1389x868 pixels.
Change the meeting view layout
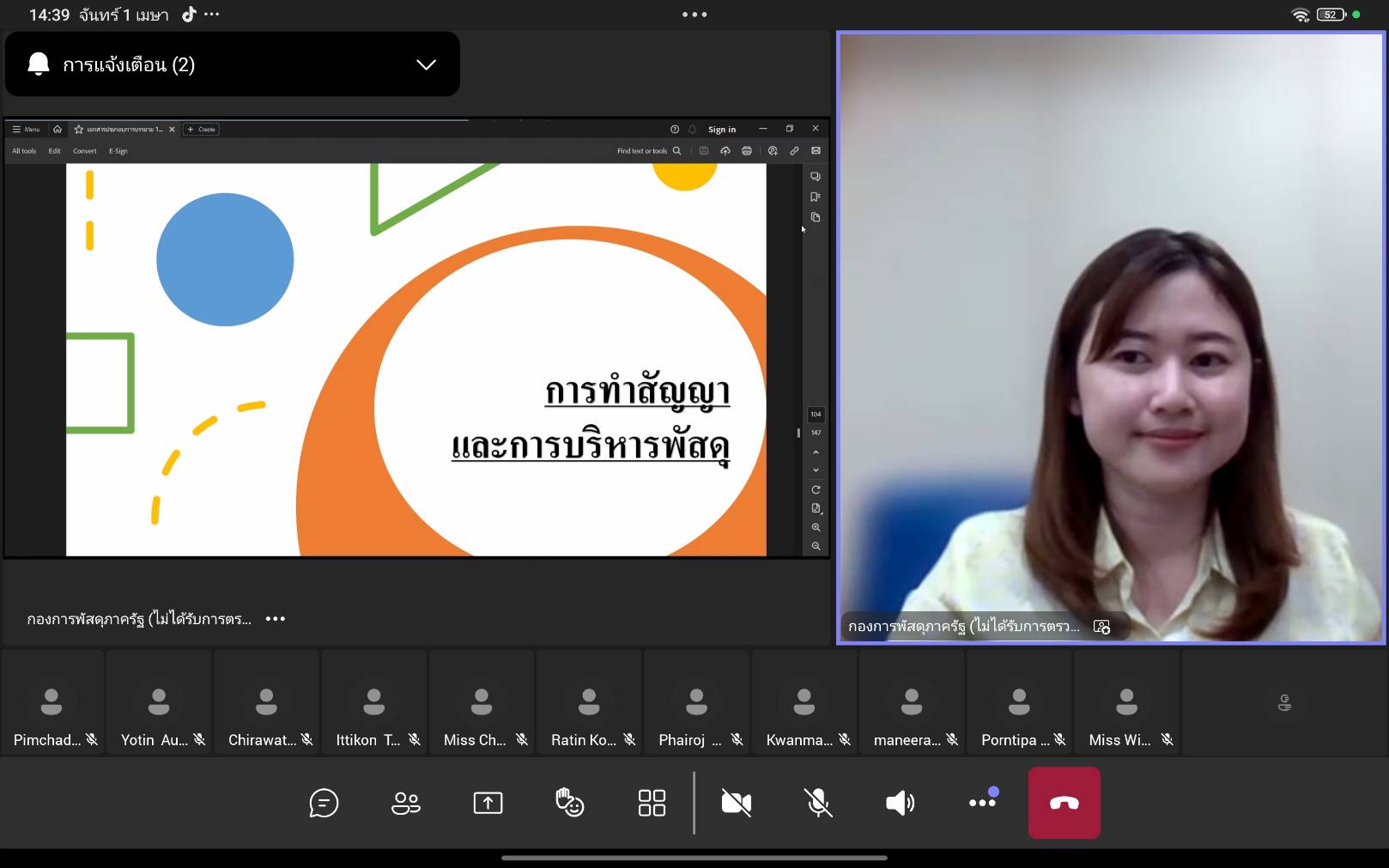pyautogui.click(x=652, y=803)
